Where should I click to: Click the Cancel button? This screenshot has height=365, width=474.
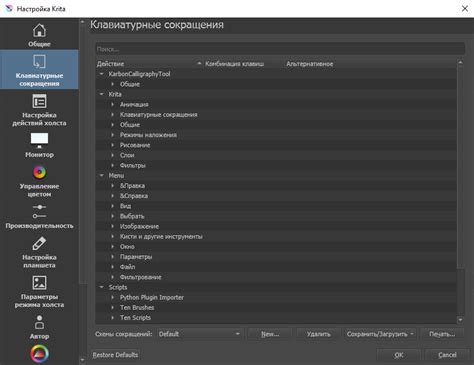tap(447, 355)
